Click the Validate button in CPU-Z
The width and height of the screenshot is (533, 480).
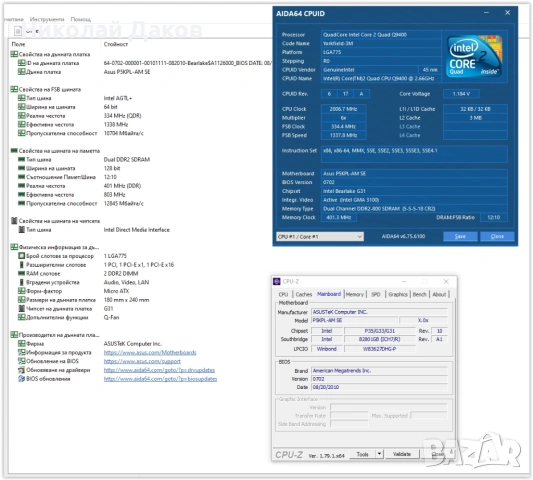click(x=402, y=454)
